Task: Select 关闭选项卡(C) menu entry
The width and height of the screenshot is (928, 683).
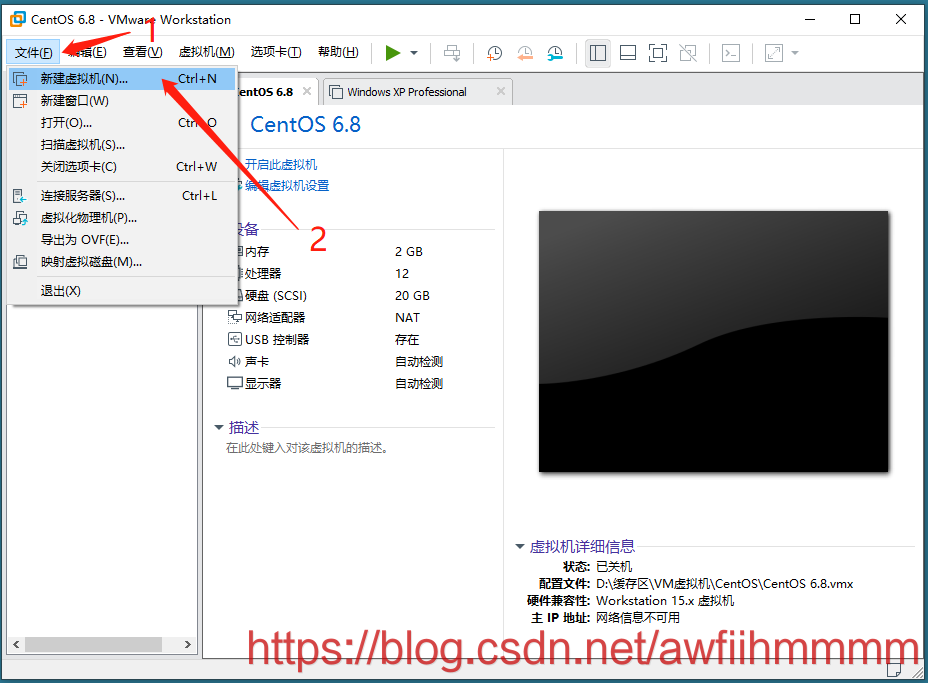Action: pos(123,166)
